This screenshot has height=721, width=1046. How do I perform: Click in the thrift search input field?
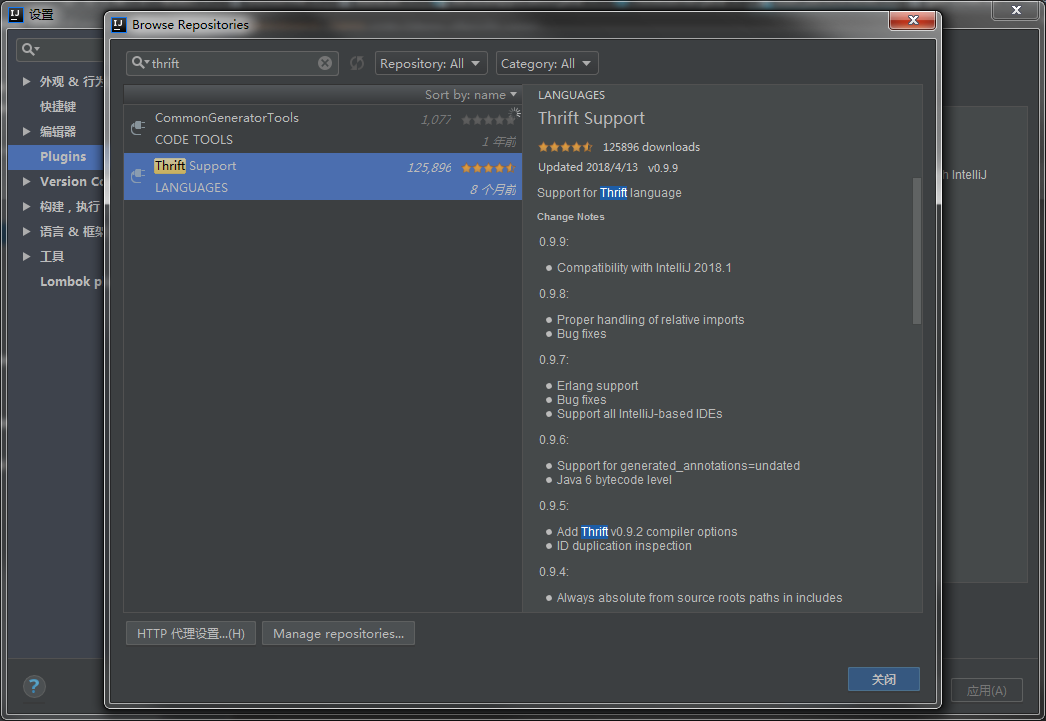pyautogui.click(x=235, y=63)
